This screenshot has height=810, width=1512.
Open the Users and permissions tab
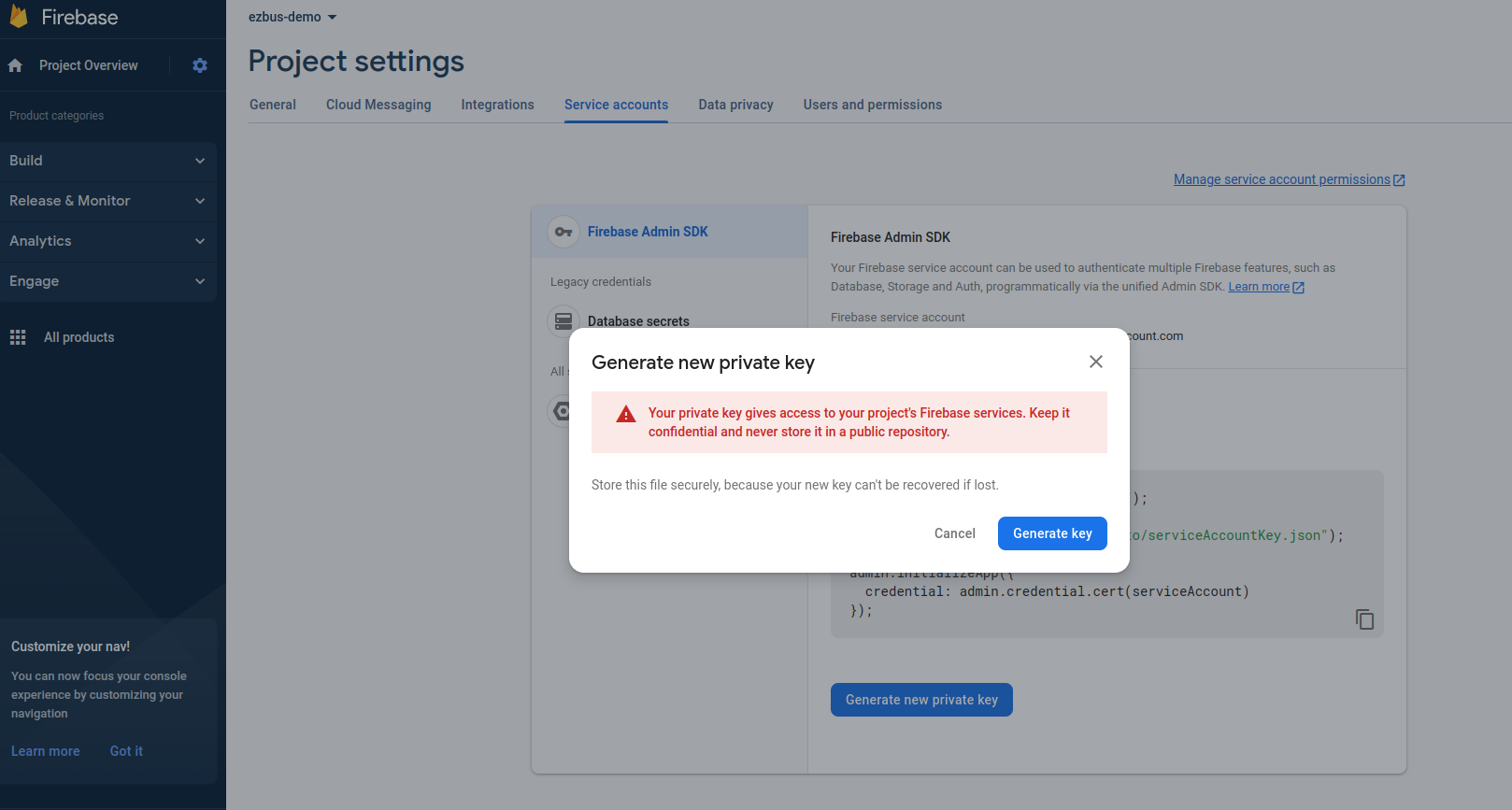(x=873, y=105)
